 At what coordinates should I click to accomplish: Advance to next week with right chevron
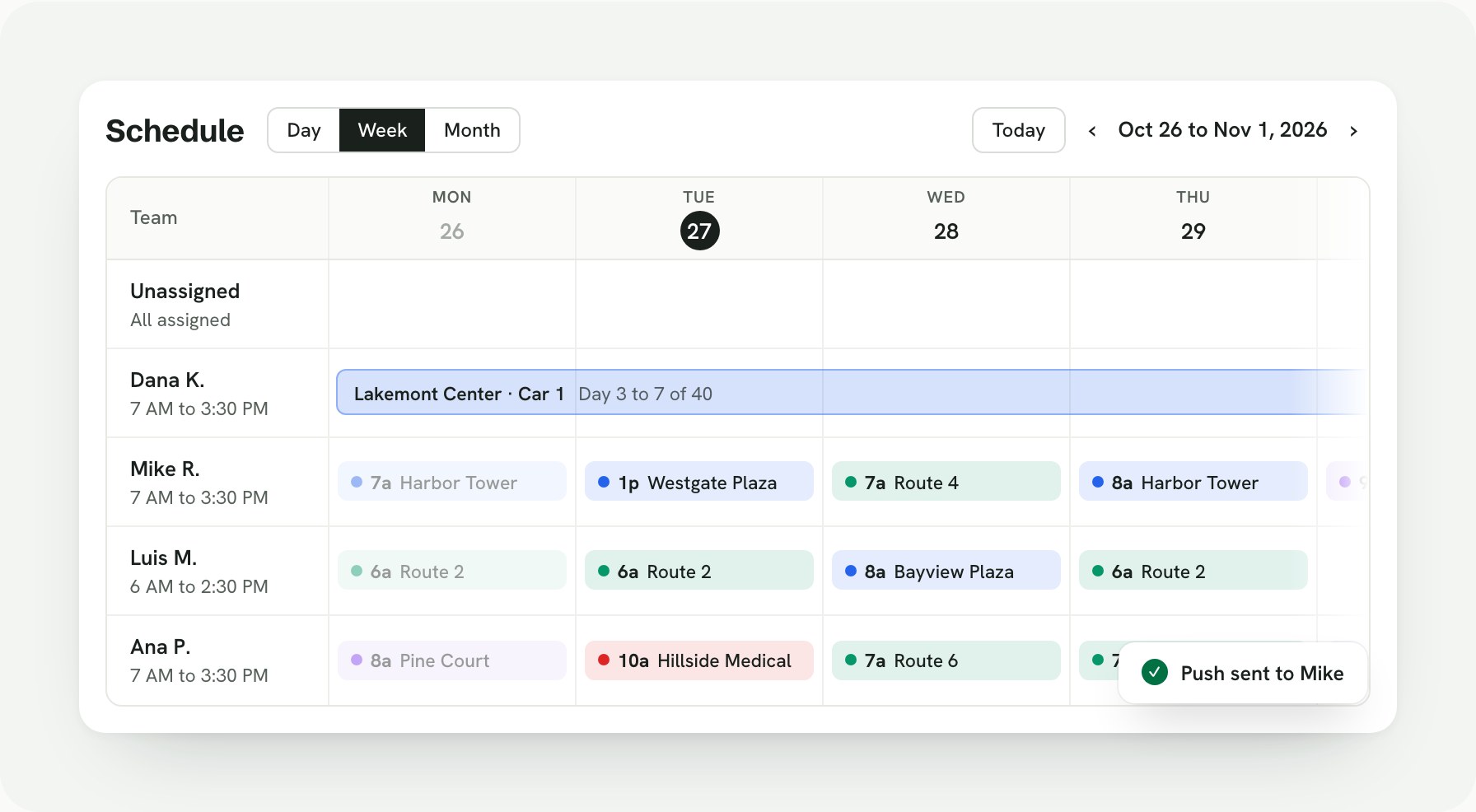pos(1353,131)
